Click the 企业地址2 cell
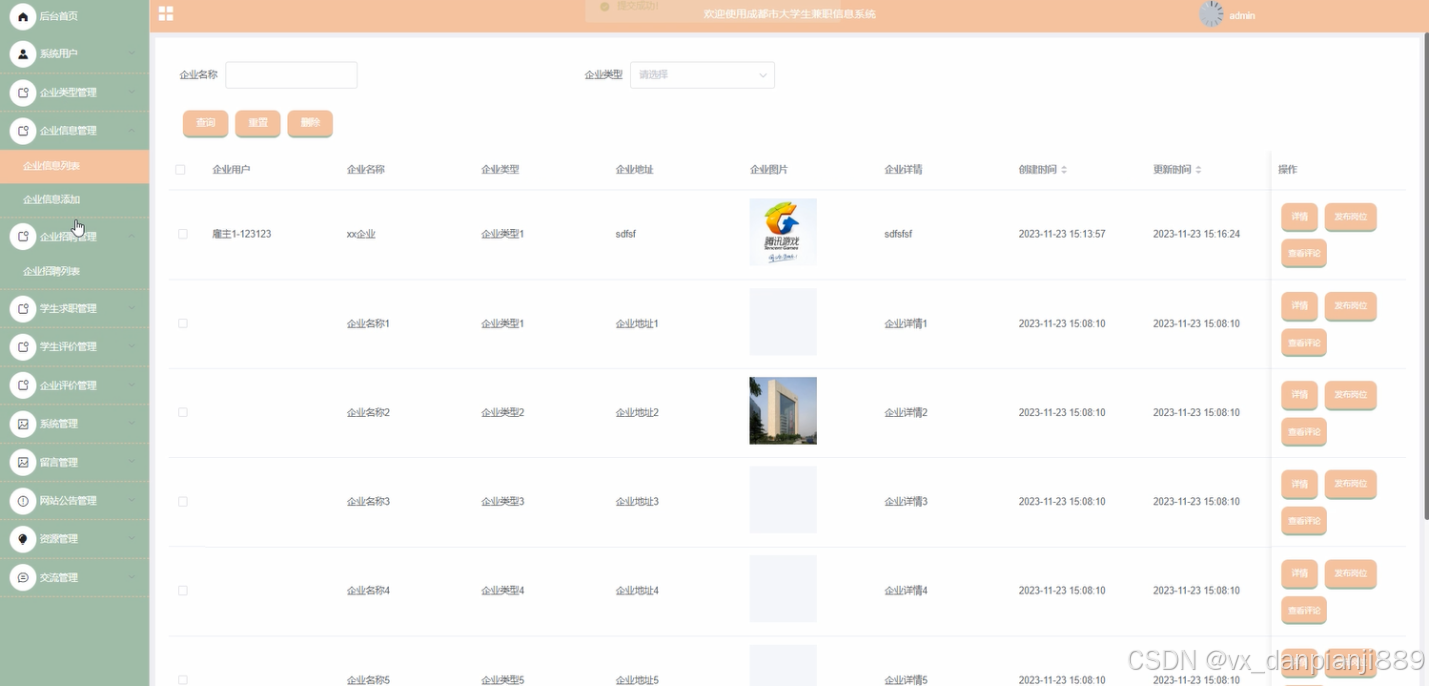Viewport: 1429px width, 686px height. click(x=637, y=412)
